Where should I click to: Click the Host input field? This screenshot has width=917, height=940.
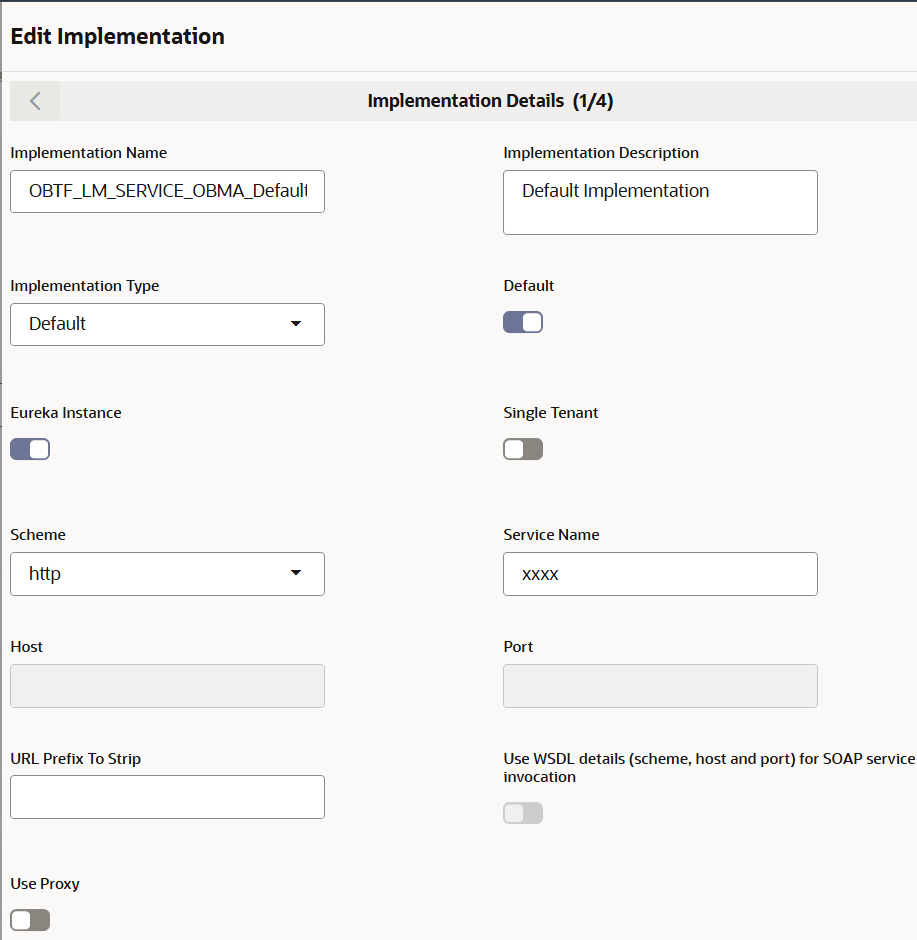pos(167,686)
